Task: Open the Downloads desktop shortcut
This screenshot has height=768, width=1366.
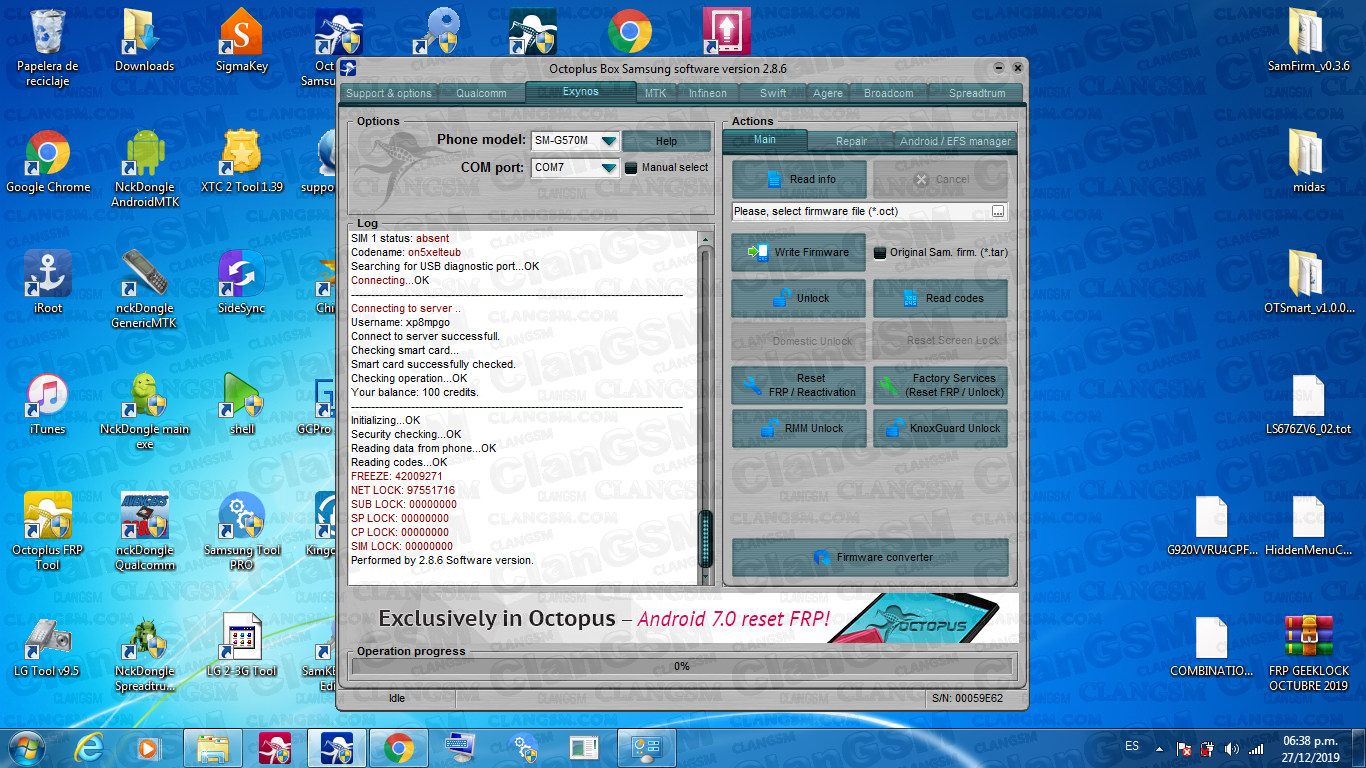Action: point(144,40)
